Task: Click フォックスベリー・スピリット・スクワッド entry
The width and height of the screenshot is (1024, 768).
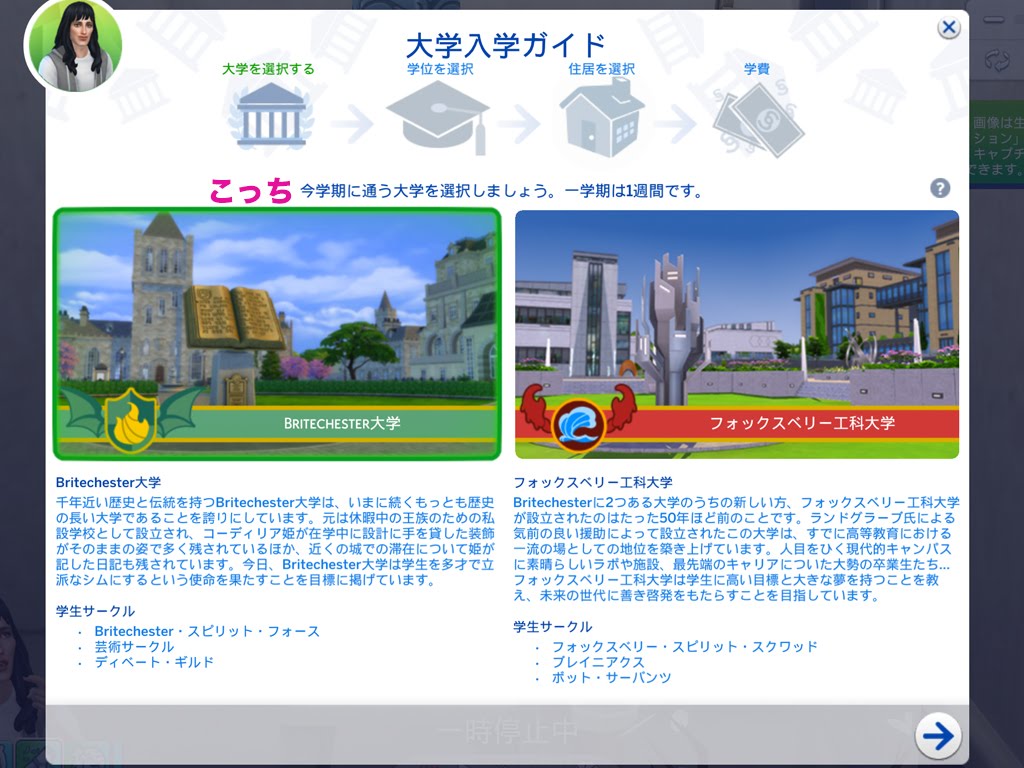Action: point(684,647)
